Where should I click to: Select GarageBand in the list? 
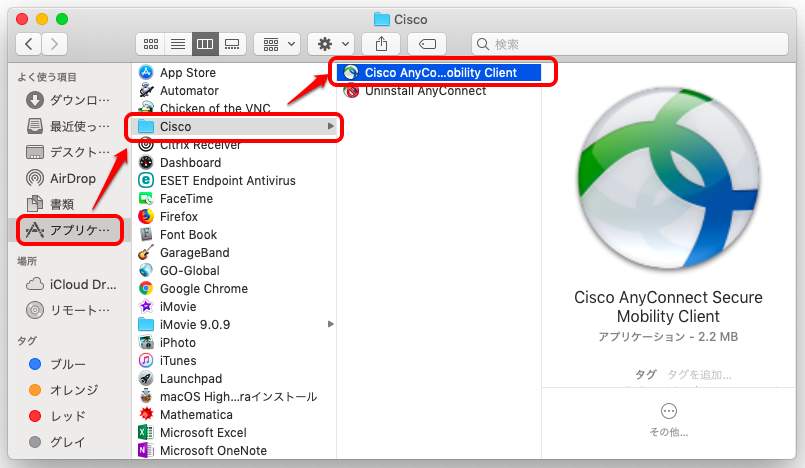[x=234, y=252]
